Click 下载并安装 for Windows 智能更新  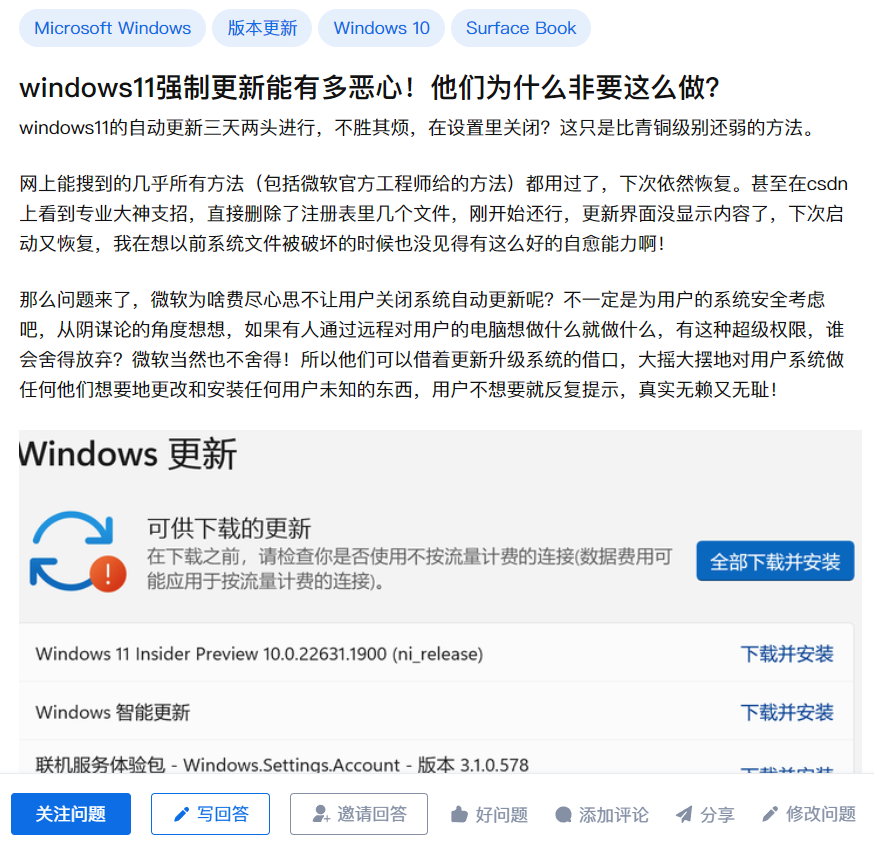click(786, 712)
